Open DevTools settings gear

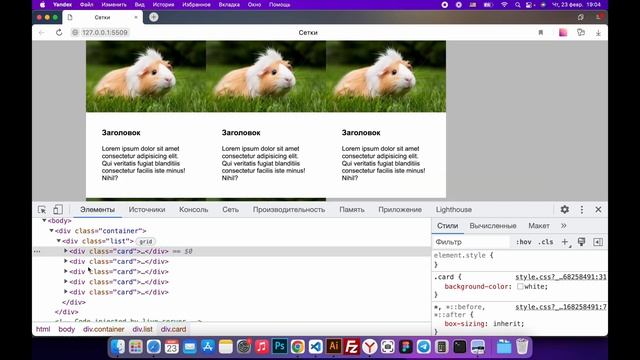(564, 209)
